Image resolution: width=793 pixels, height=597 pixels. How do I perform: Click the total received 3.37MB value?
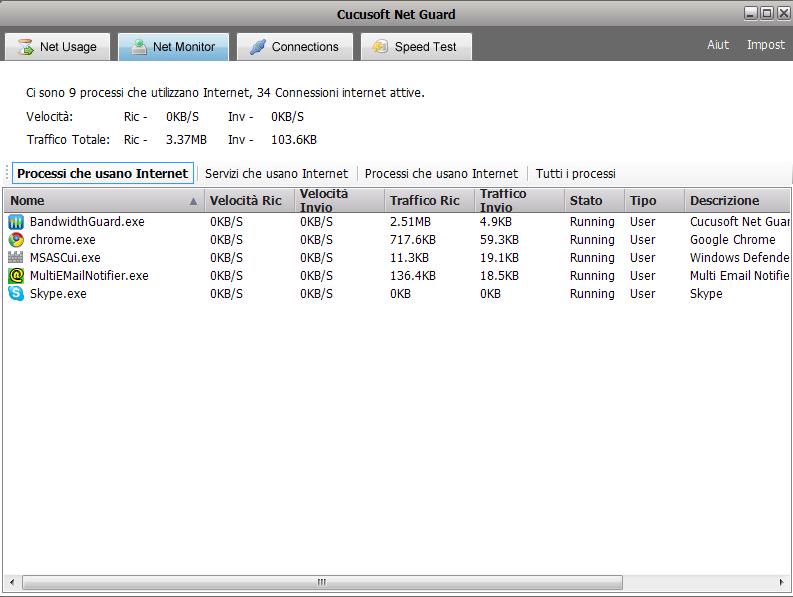(x=186, y=140)
